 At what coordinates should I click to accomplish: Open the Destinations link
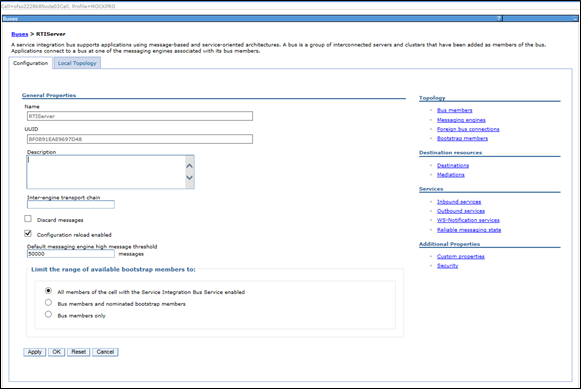click(x=453, y=166)
